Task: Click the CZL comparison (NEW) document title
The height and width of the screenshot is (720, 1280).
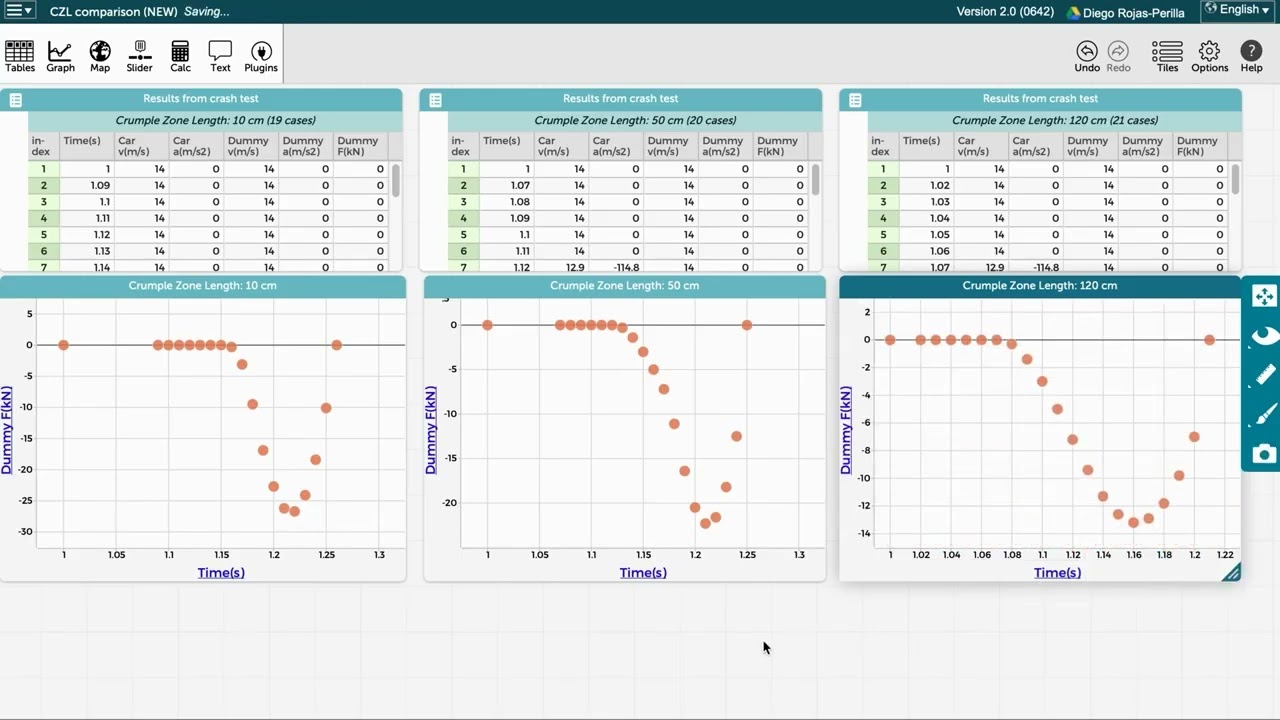Action: (x=113, y=12)
